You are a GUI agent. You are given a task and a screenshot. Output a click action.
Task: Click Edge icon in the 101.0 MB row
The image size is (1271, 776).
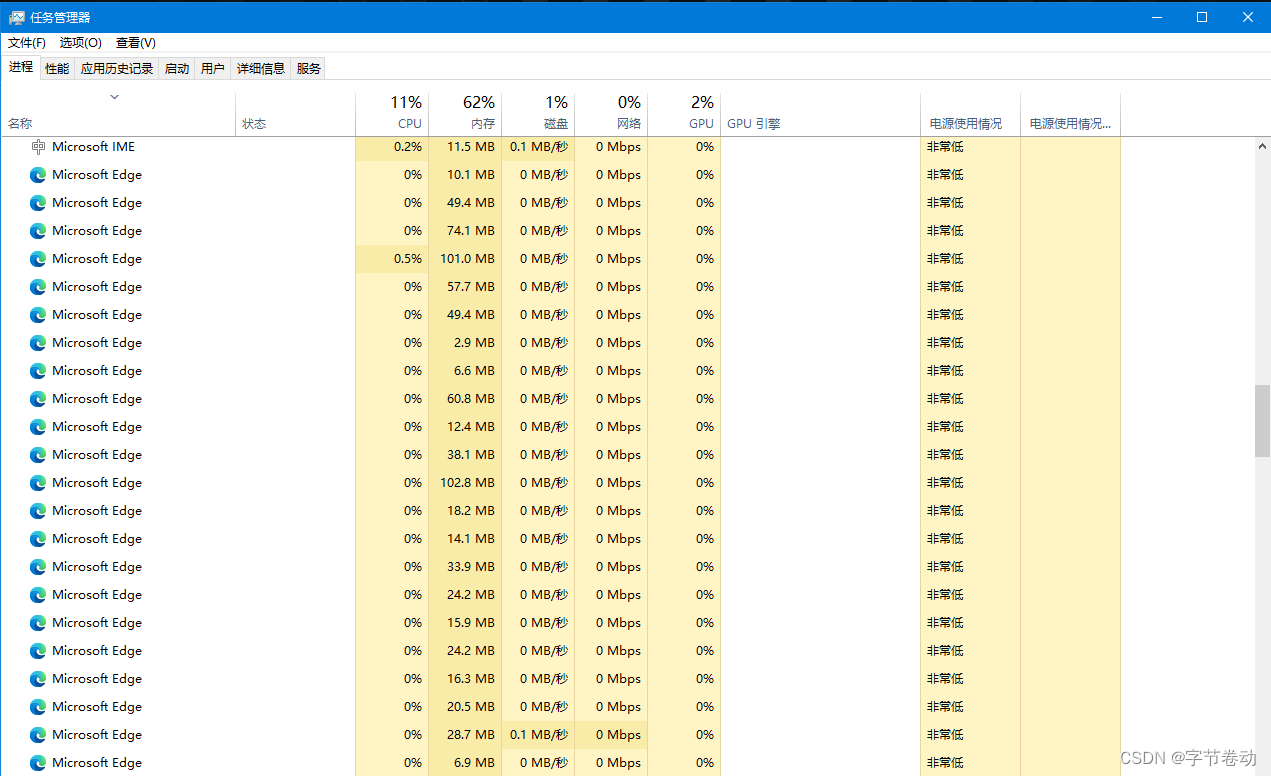(38, 259)
